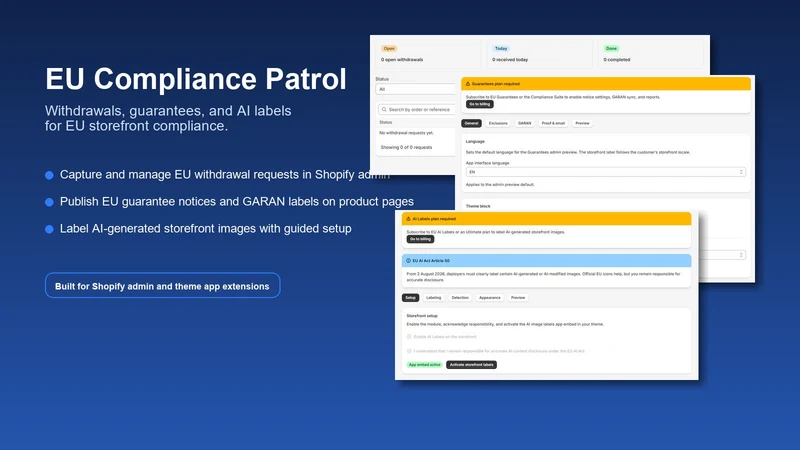Image resolution: width=800 pixels, height=450 pixels.
Task: Select the General tab in Guarantees panel
Action: point(471,123)
